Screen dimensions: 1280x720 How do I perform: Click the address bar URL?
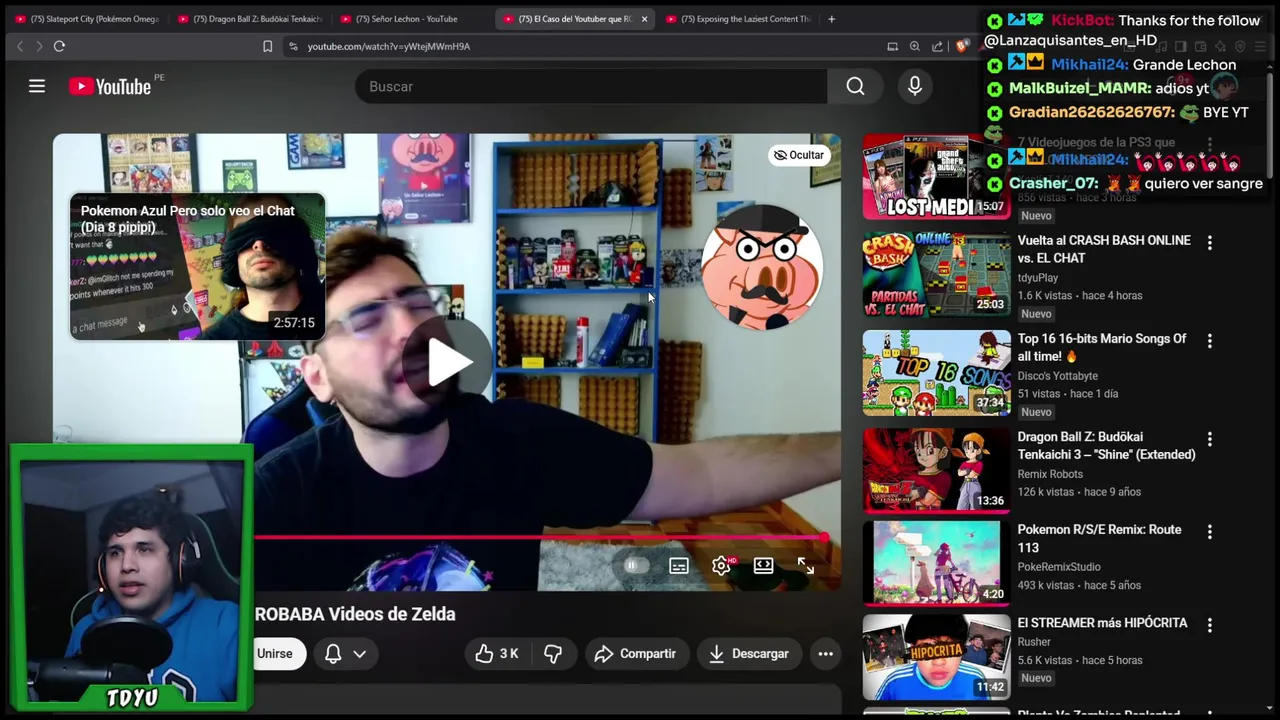pos(388,46)
